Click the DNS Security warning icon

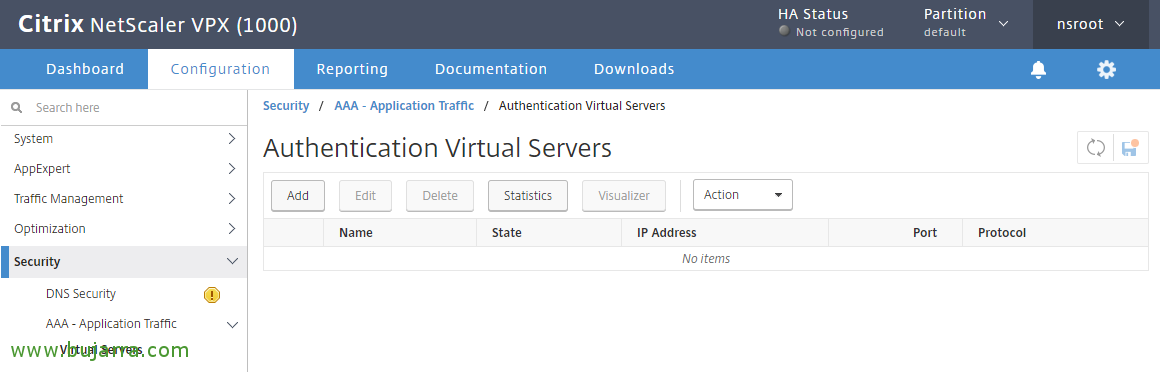[x=212, y=294]
